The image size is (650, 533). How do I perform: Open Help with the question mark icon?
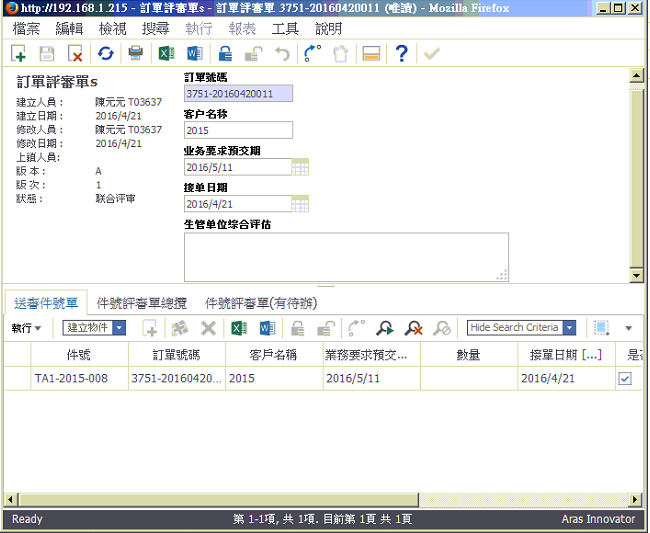401,54
